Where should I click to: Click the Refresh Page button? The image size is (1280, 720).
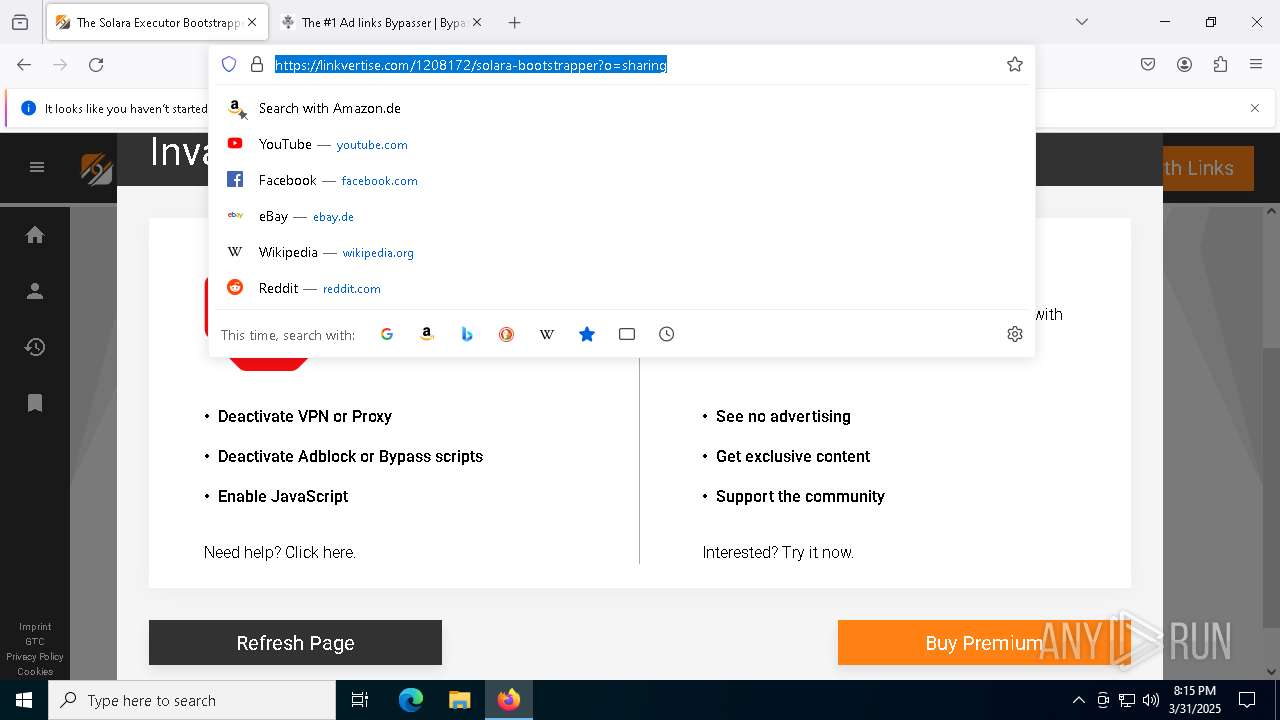point(295,643)
